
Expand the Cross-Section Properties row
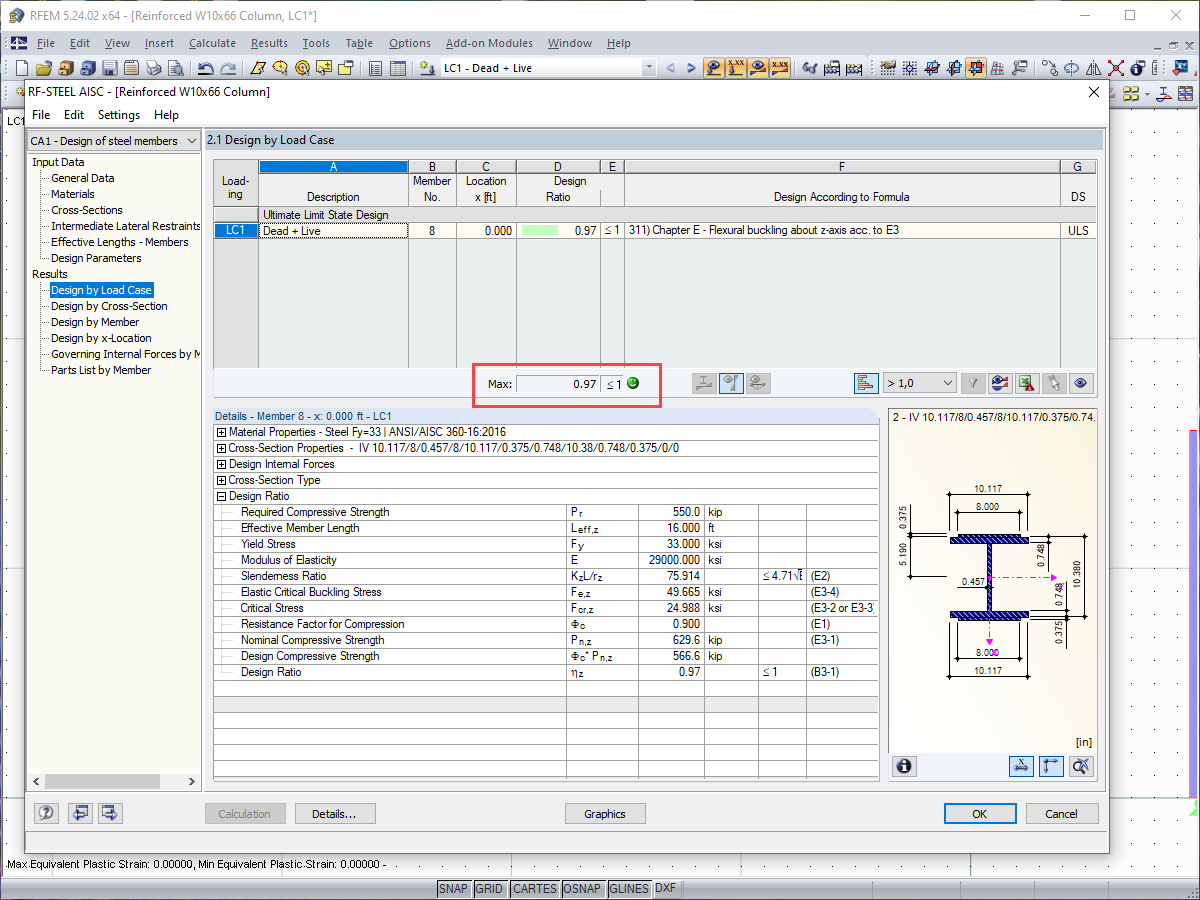click(221, 448)
